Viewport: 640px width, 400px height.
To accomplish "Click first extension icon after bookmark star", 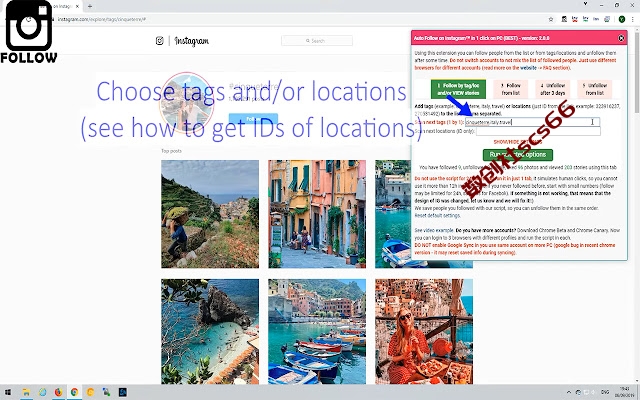I will 564,19.
